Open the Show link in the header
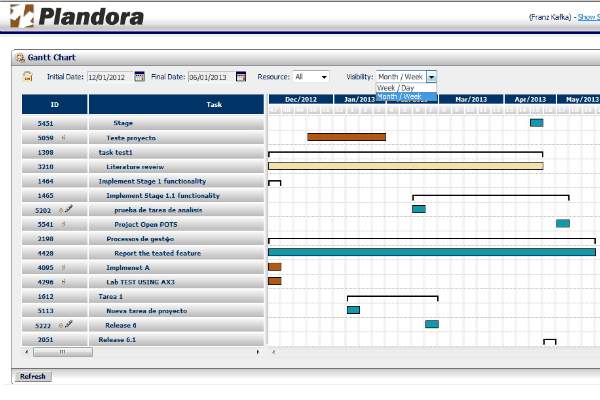Image resolution: width=600 pixels, height=400 pixels. (x=588, y=18)
